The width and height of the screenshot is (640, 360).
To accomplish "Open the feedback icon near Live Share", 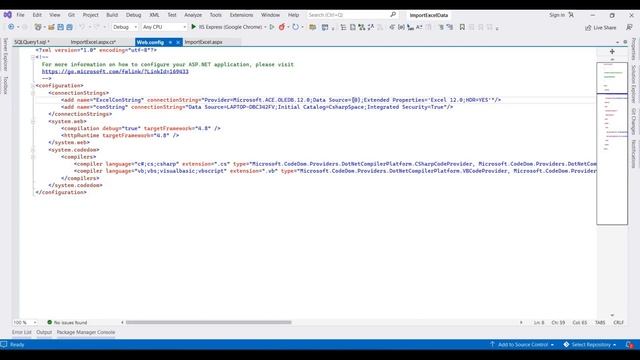I will click(x=629, y=27).
